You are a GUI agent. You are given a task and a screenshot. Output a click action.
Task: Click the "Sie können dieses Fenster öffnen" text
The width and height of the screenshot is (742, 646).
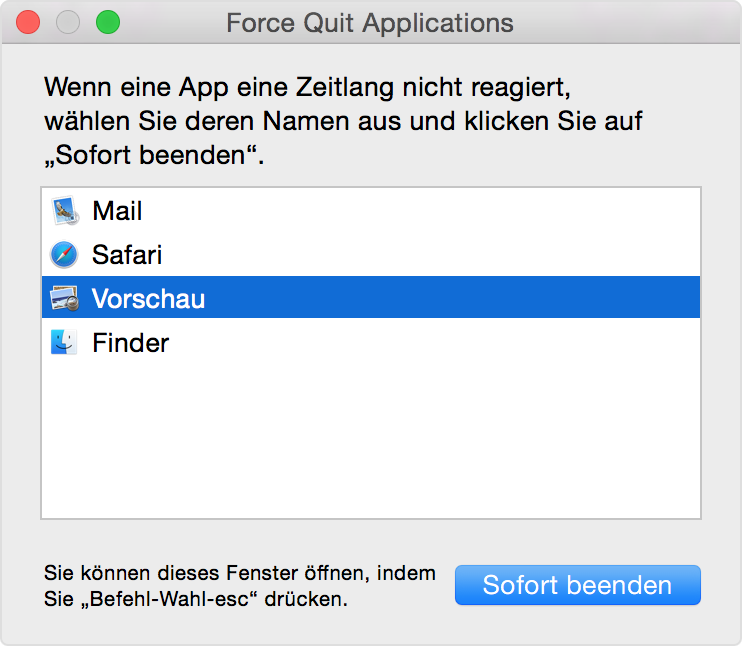[239, 574]
